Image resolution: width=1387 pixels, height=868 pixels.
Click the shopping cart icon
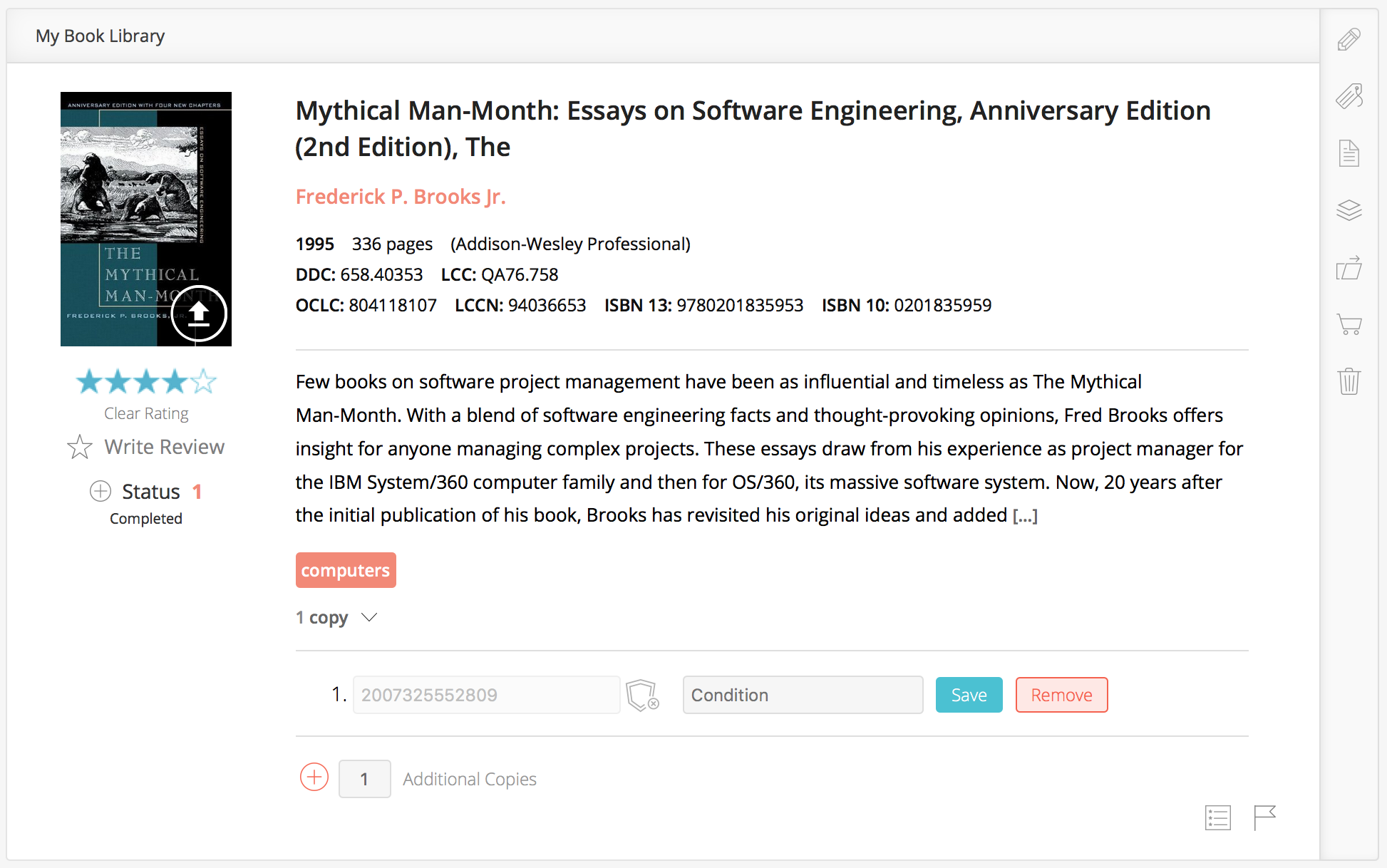coord(1349,324)
